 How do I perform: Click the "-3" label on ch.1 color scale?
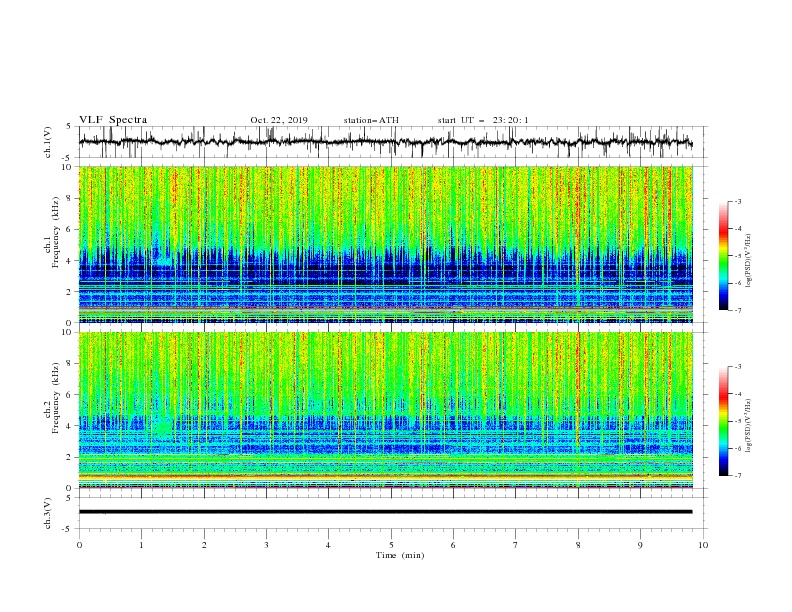(738, 201)
